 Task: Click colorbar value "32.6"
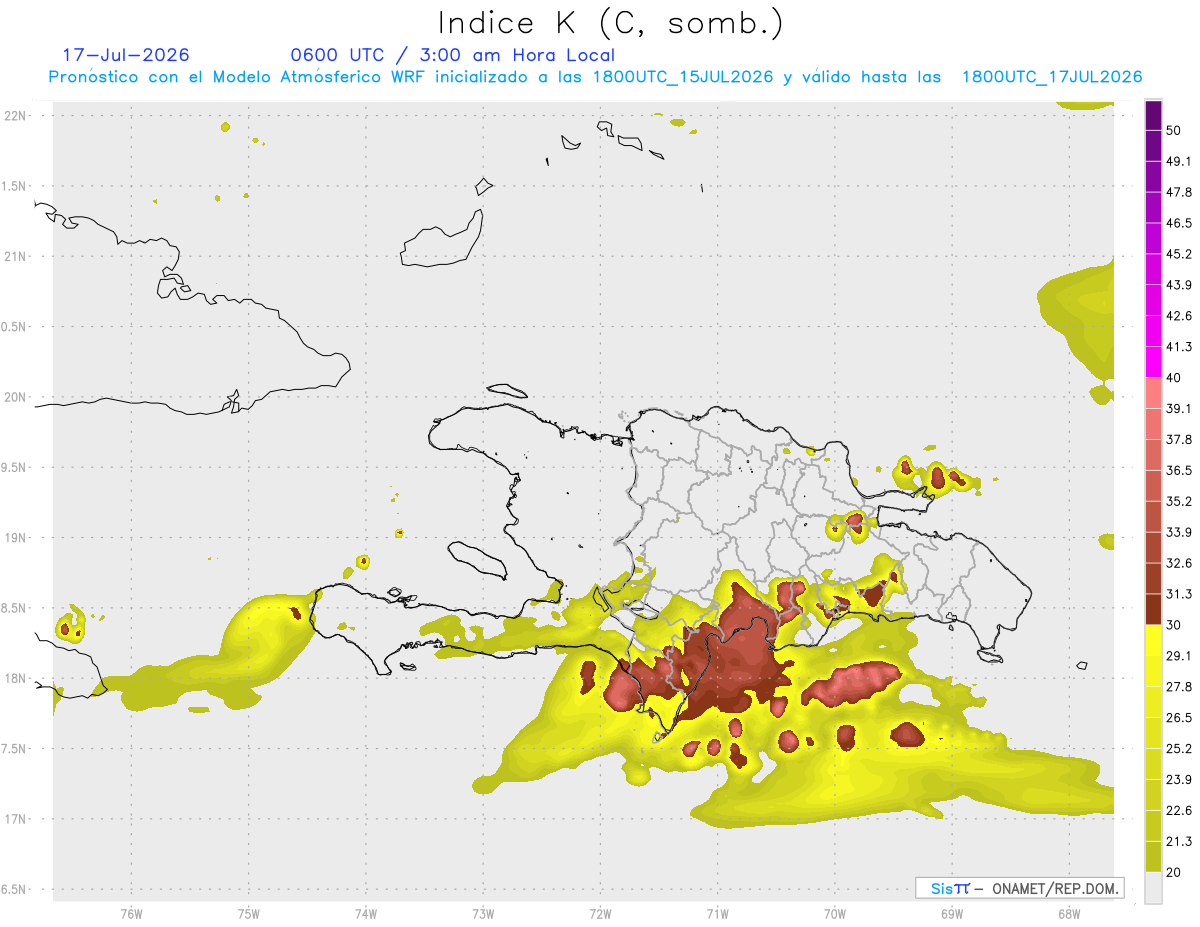click(x=1179, y=563)
